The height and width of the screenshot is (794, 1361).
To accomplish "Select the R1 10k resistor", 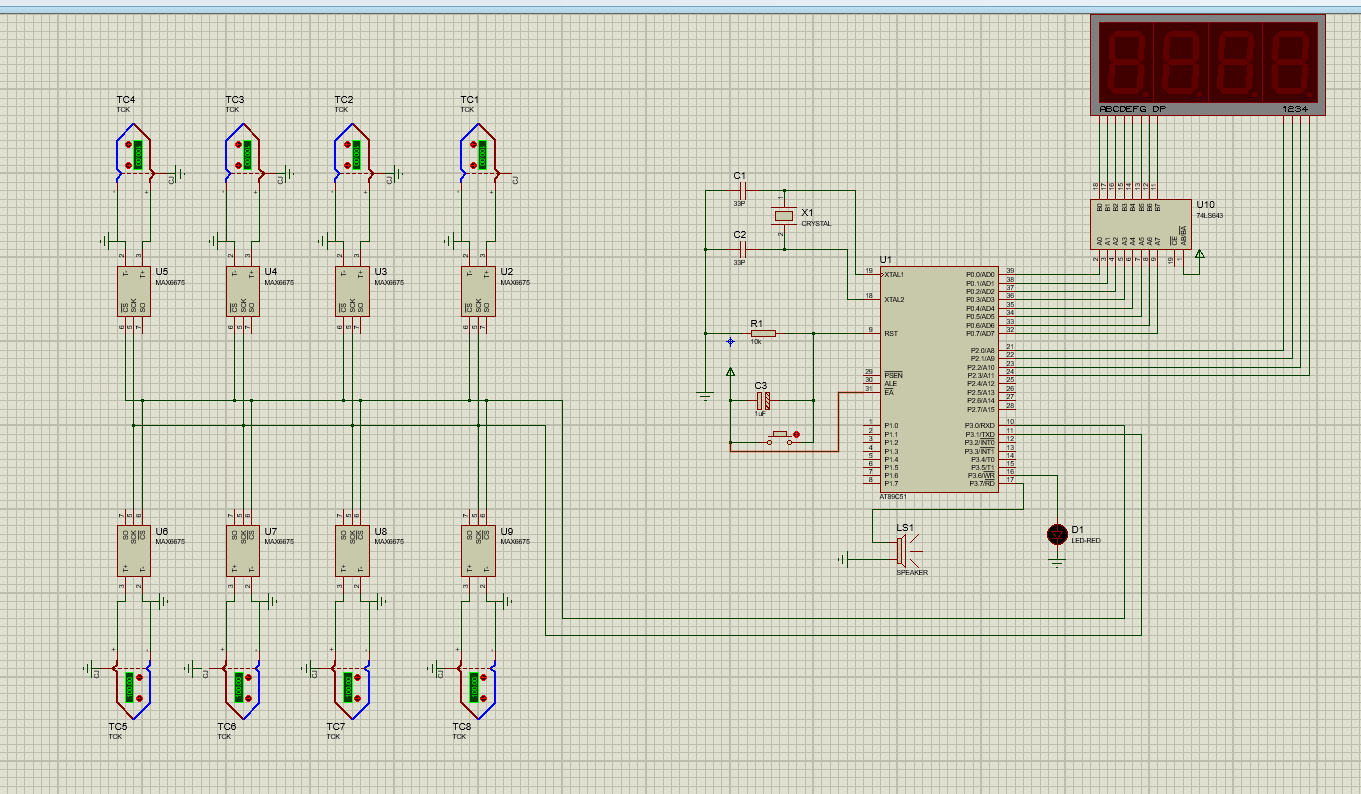I will [762, 333].
